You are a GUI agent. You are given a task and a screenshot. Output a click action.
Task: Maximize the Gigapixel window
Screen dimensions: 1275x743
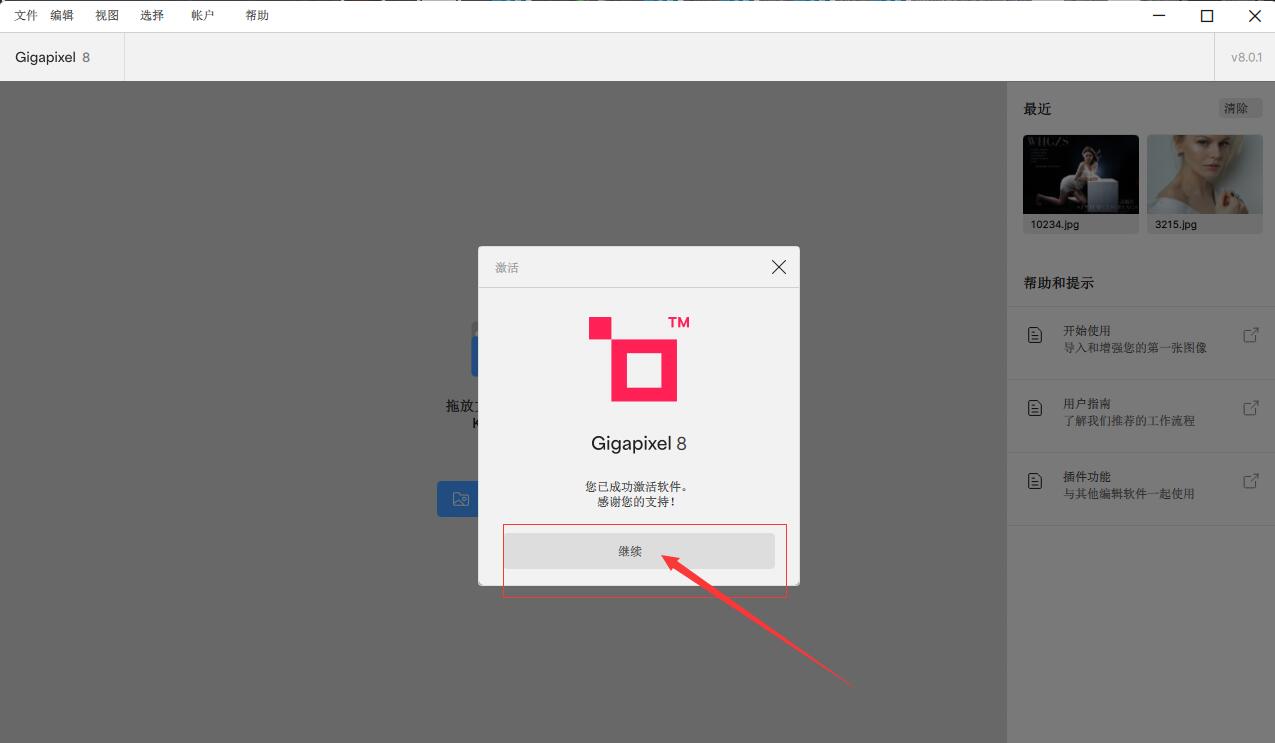[1207, 16]
